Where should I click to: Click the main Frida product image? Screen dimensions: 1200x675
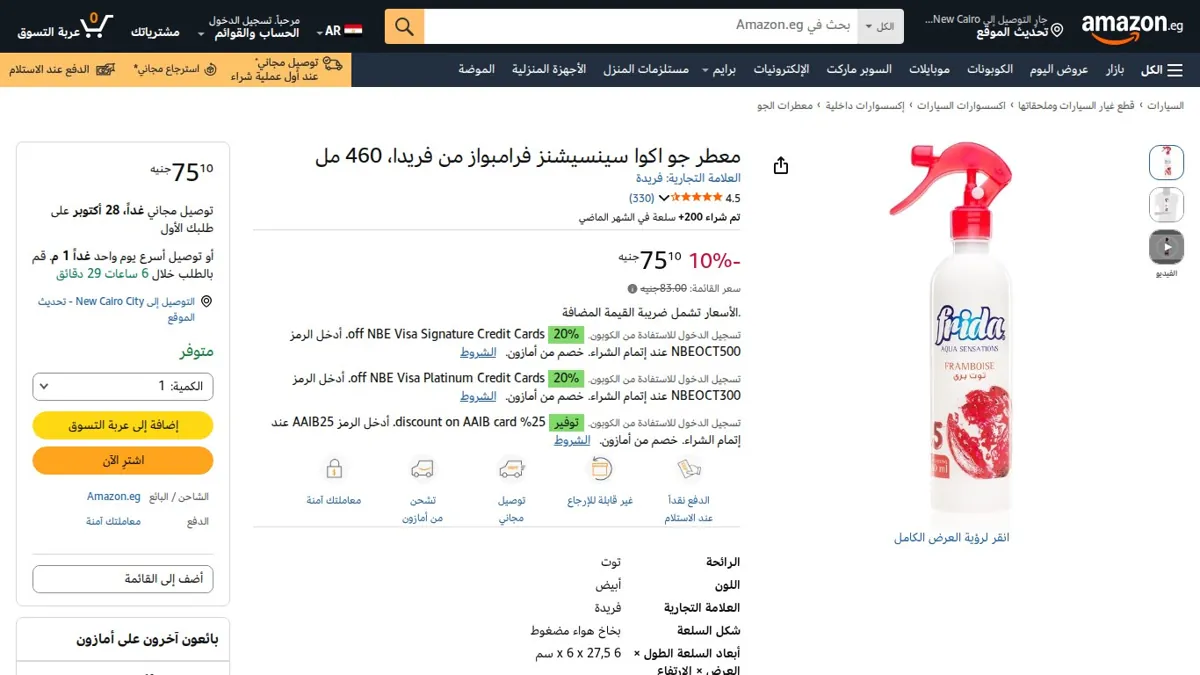click(951, 330)
